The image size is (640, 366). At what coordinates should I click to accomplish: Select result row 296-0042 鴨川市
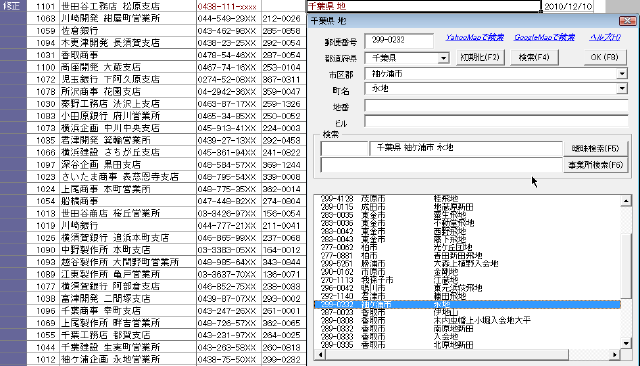467,288
